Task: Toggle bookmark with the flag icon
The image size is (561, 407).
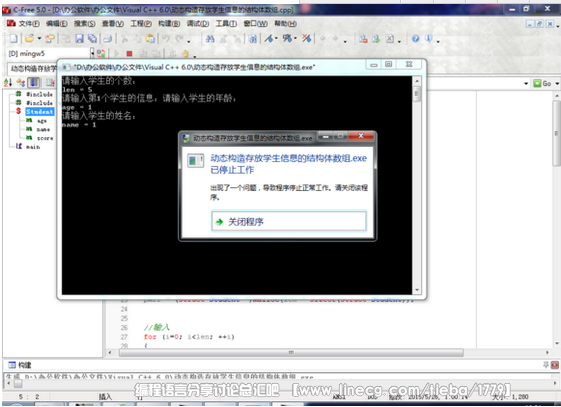Action: 269,38
